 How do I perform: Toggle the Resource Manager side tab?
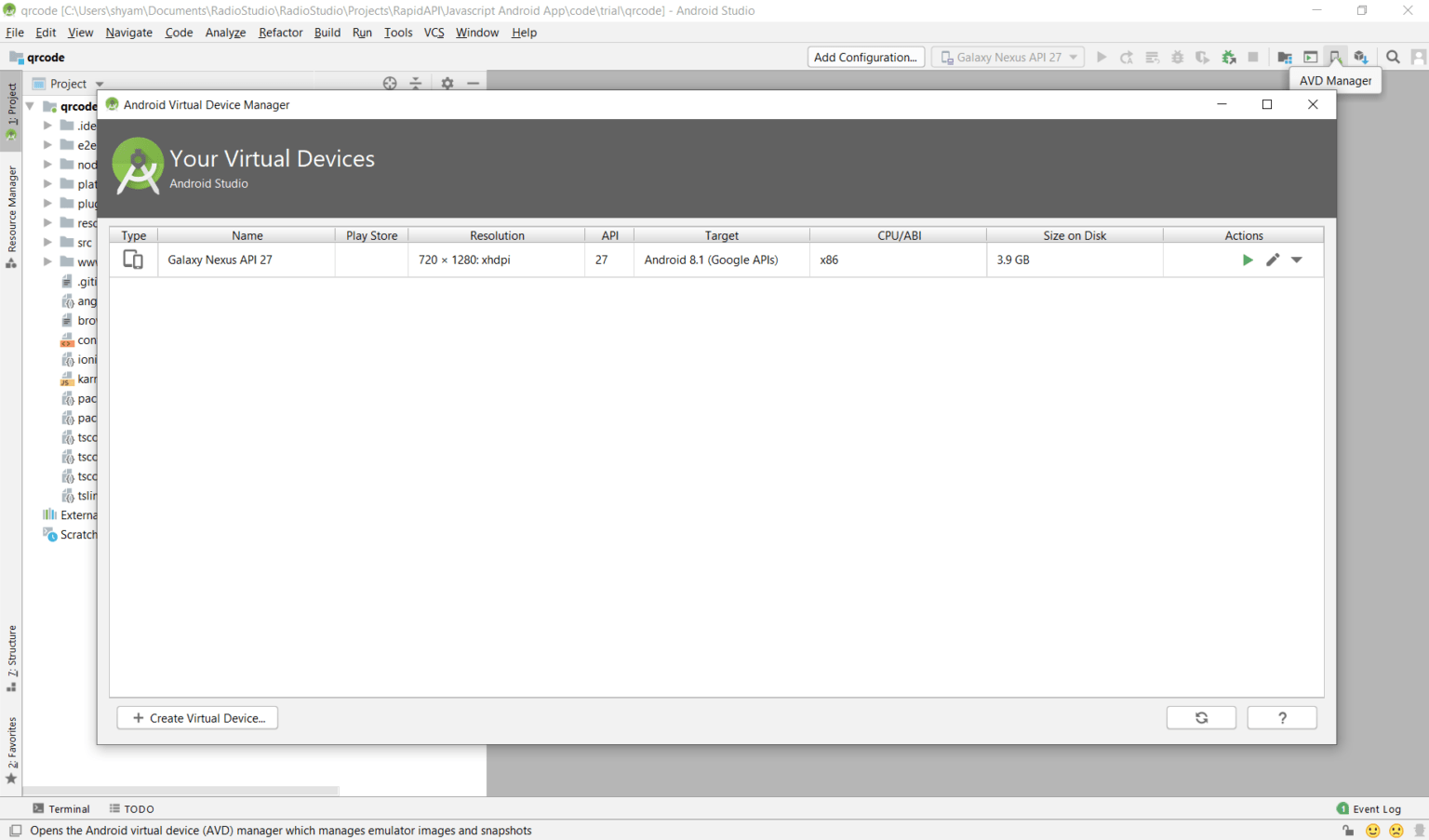[x=11, y=216]
